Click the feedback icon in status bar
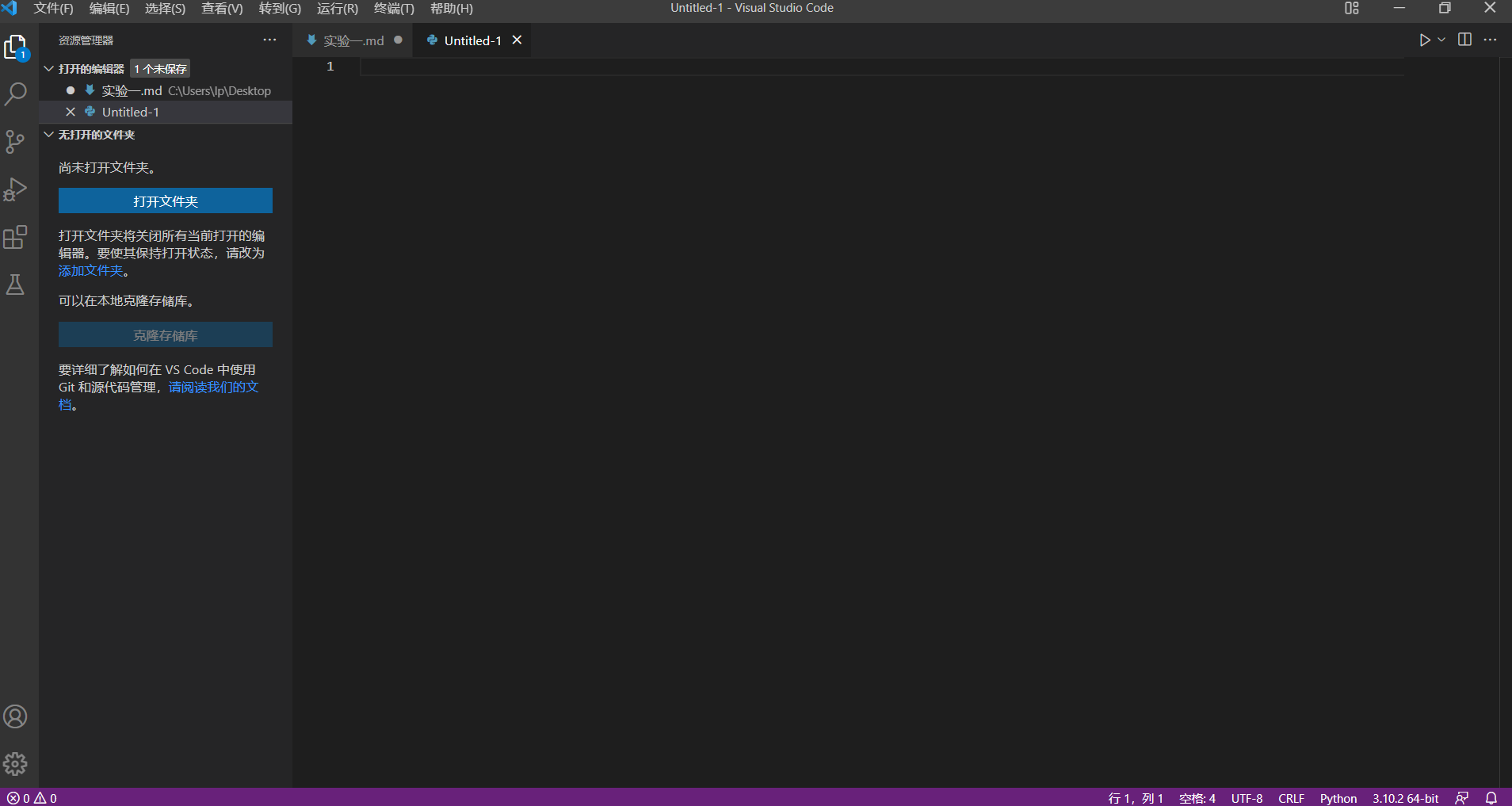The image size is (1512, 806). tap(1462, 798)
